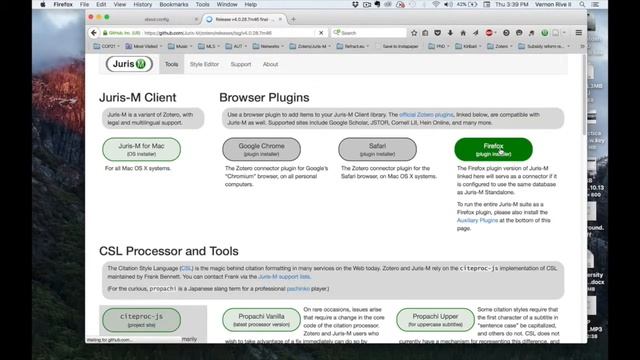The width and height of the screenshot is (640, 360).
Task: Expand the Music bookmarks folder
Action: (180, 46)
